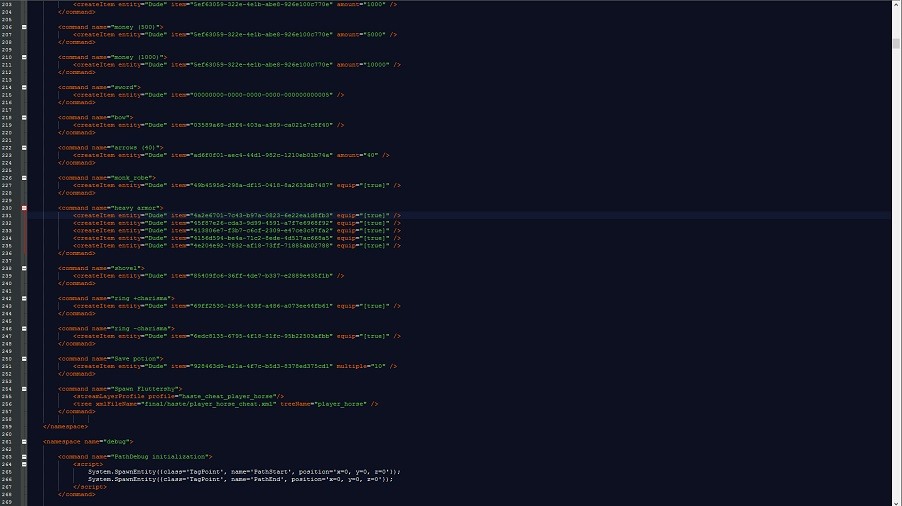The width and height of the screenshot is (902, 506).
Task: Click the command name "ring +charisma" text
Action: point(142,298)
